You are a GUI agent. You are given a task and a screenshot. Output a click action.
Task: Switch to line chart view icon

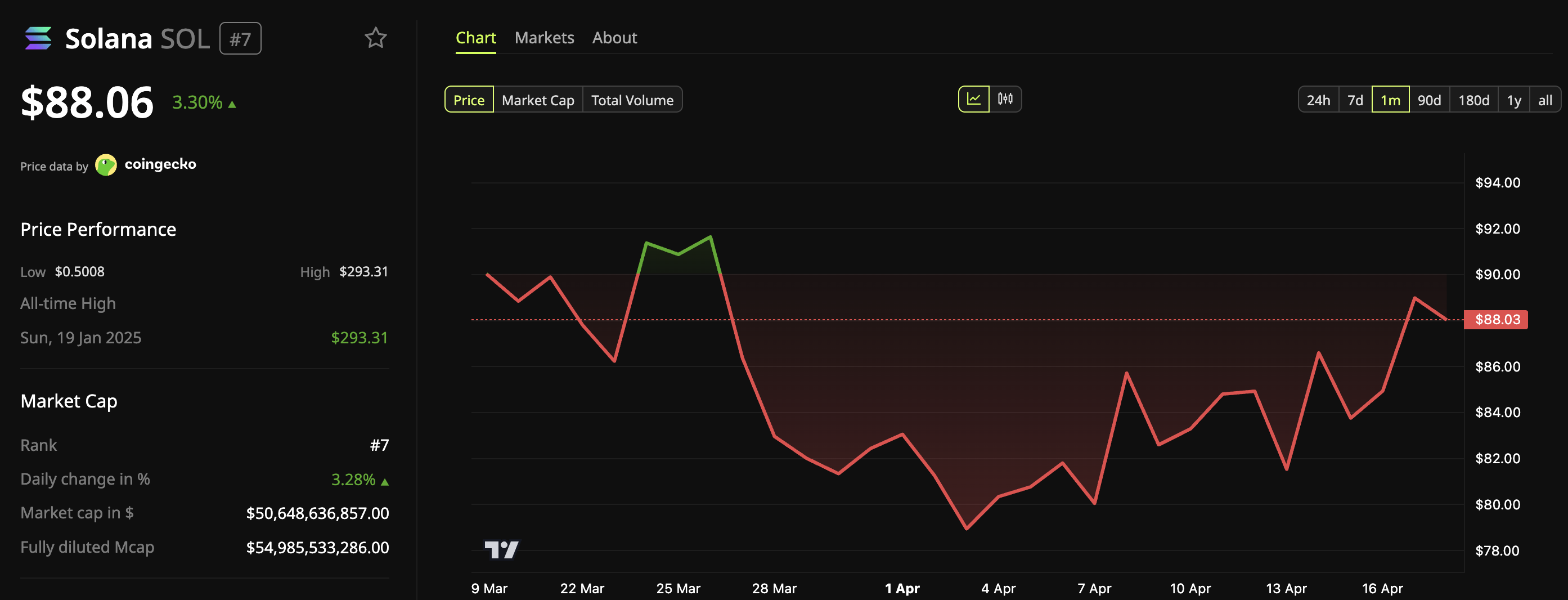(x=974, y=99)
